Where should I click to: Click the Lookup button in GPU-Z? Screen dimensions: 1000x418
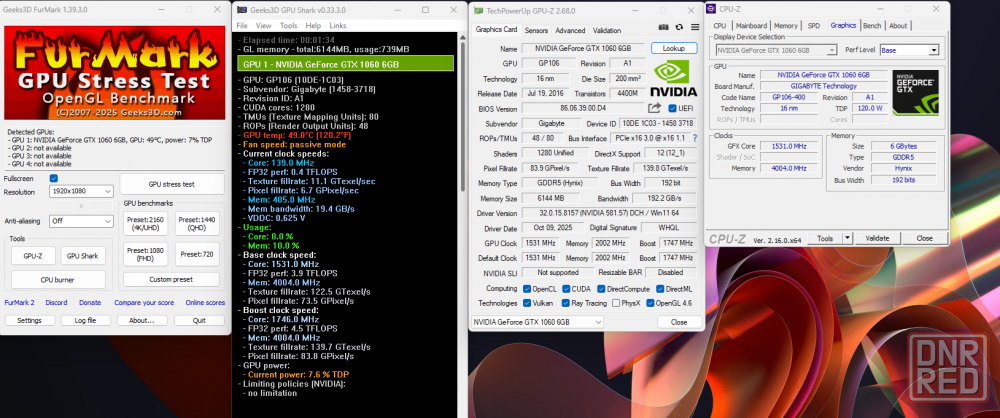tap(673, 48)
